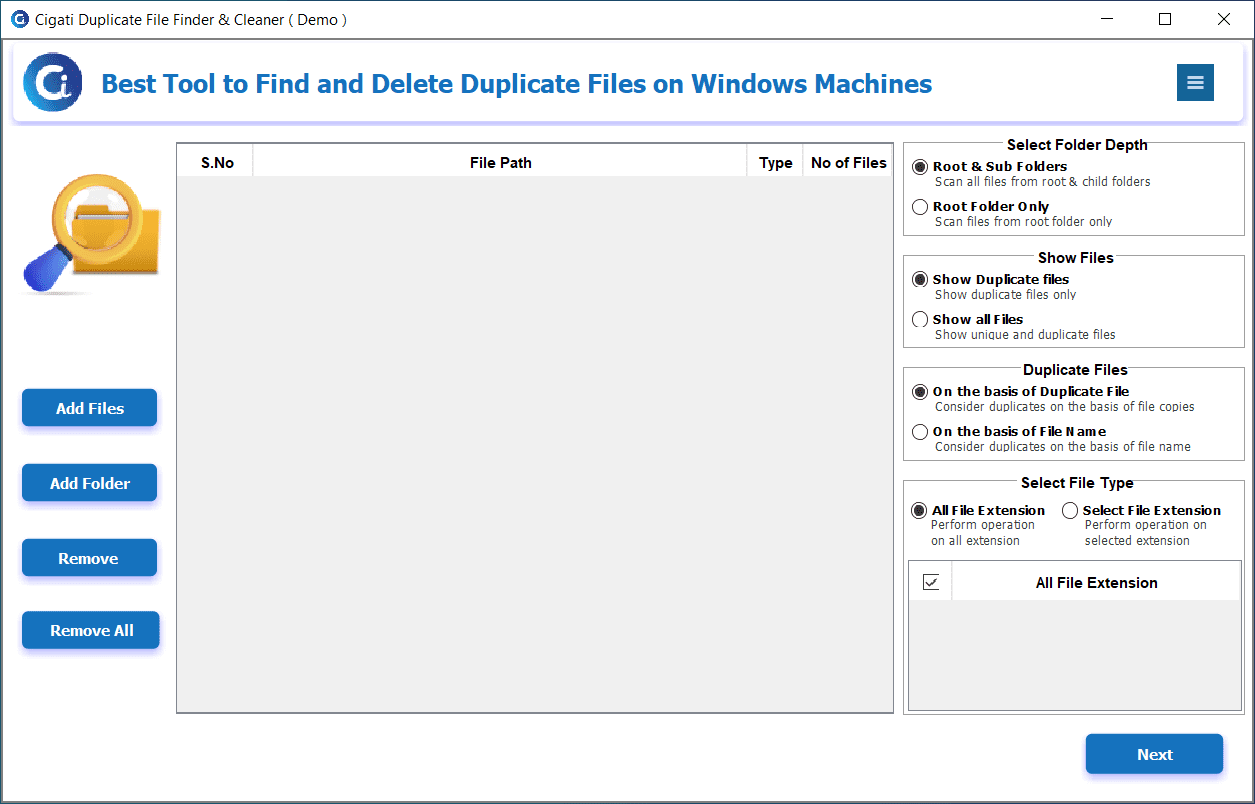Click the Remove All button
1255x804 pixels.
pos(91,630)
